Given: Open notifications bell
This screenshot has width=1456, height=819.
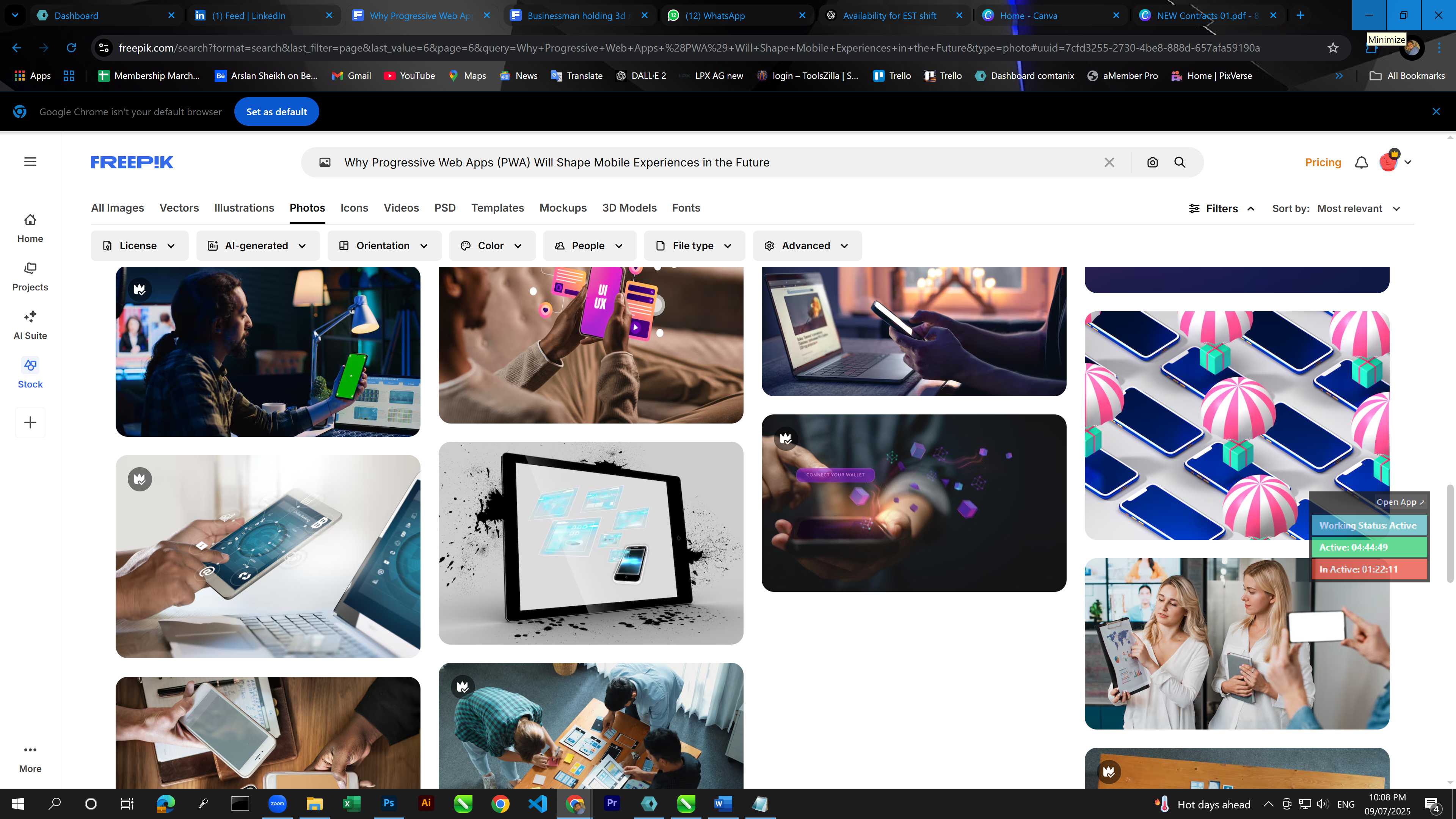Looking at the screenshot, I should point(1362,162).
